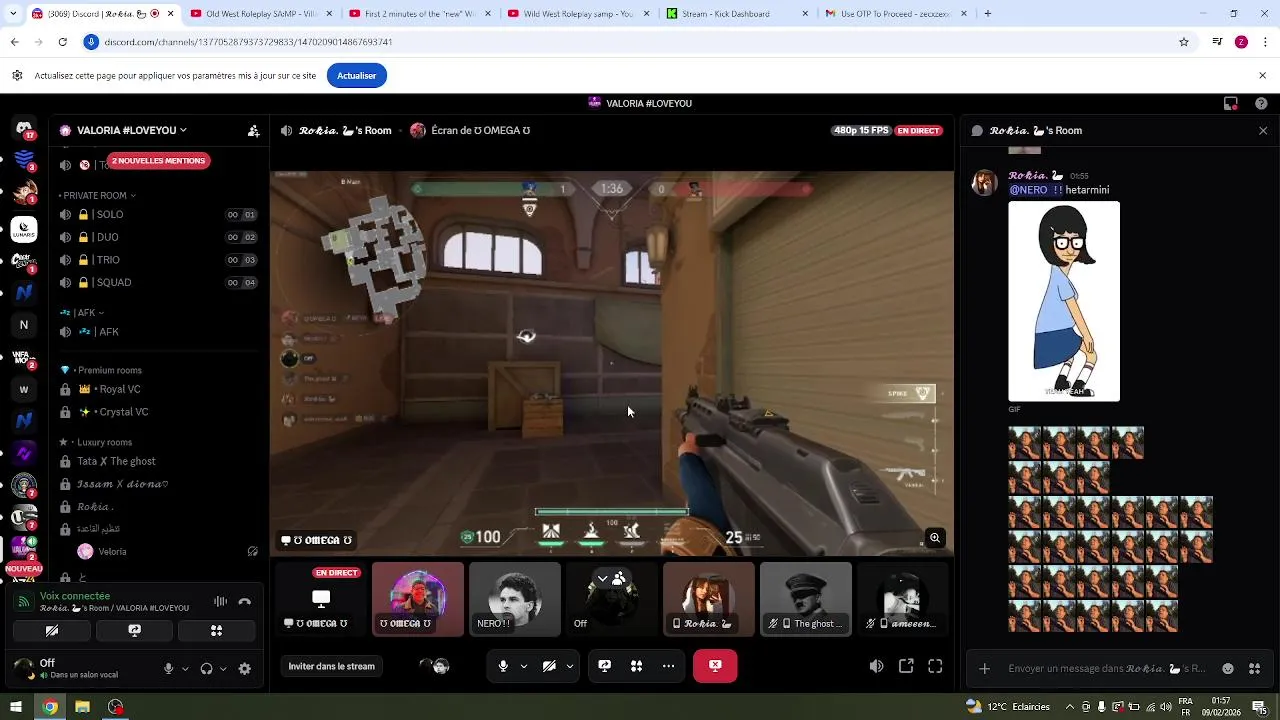Image resolution: width=1280 pixels, height=720 pixels.
Task: Pop out the stream window
Action: (x=906, y=666)
